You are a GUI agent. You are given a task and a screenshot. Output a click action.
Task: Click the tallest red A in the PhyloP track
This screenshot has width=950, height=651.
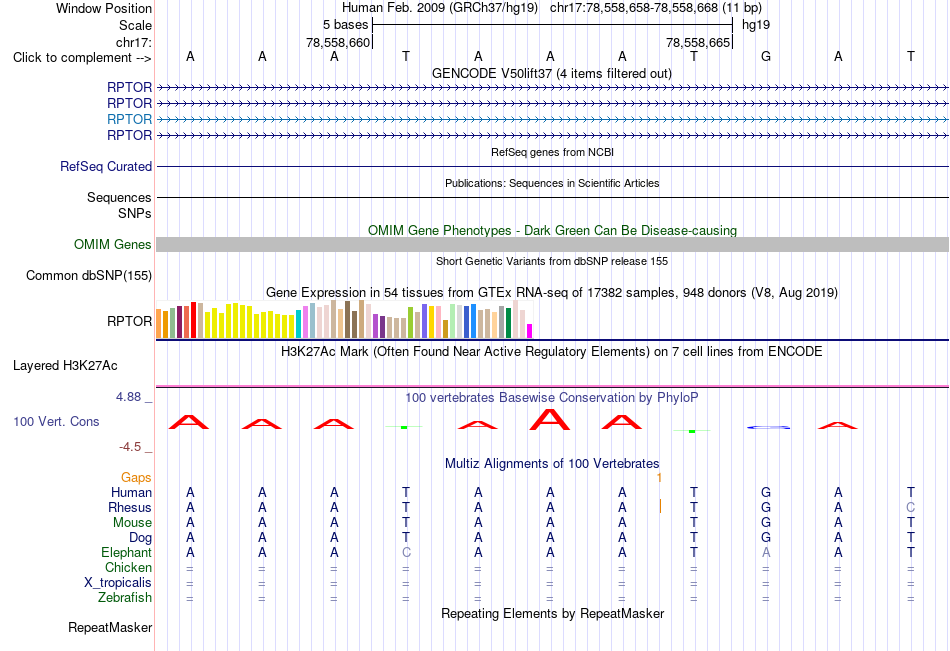(550, 419)
